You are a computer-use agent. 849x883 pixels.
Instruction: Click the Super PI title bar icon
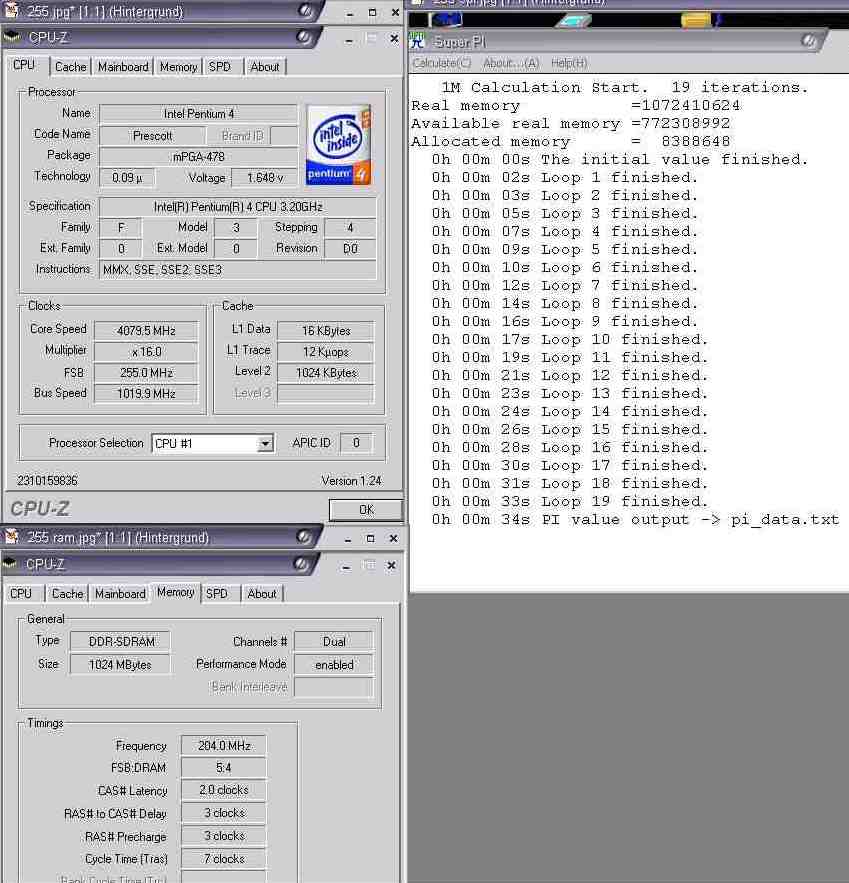(417, 41)
